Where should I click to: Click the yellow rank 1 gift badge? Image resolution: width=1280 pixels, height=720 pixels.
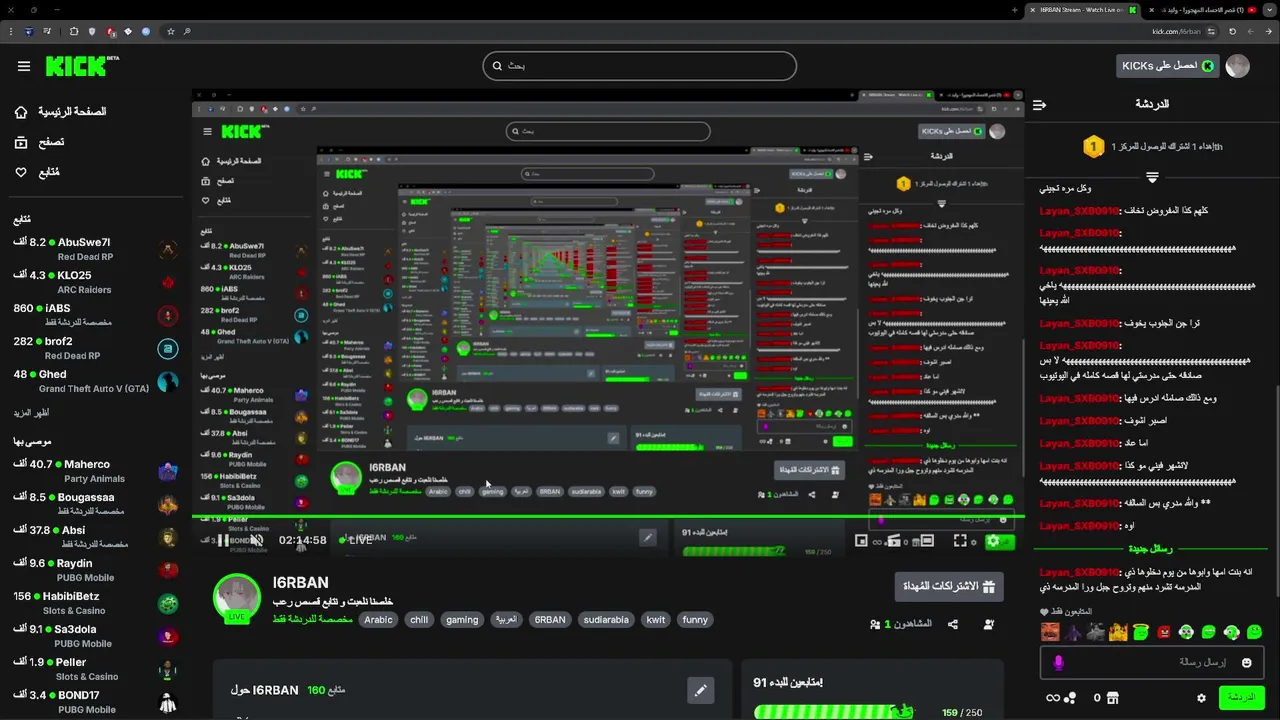tap(1094, 147)
